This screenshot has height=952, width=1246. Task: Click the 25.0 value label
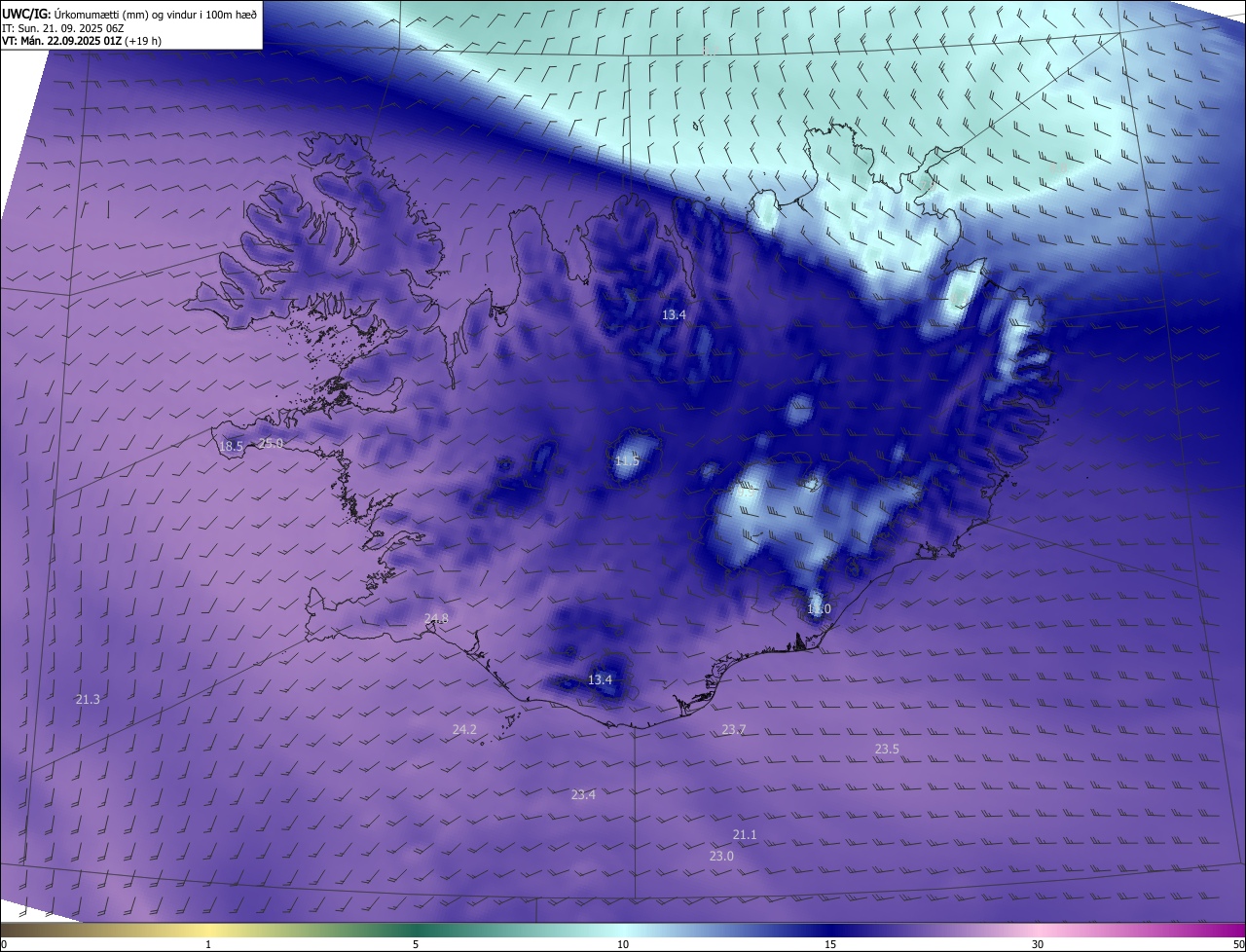(x=271, y=444)
